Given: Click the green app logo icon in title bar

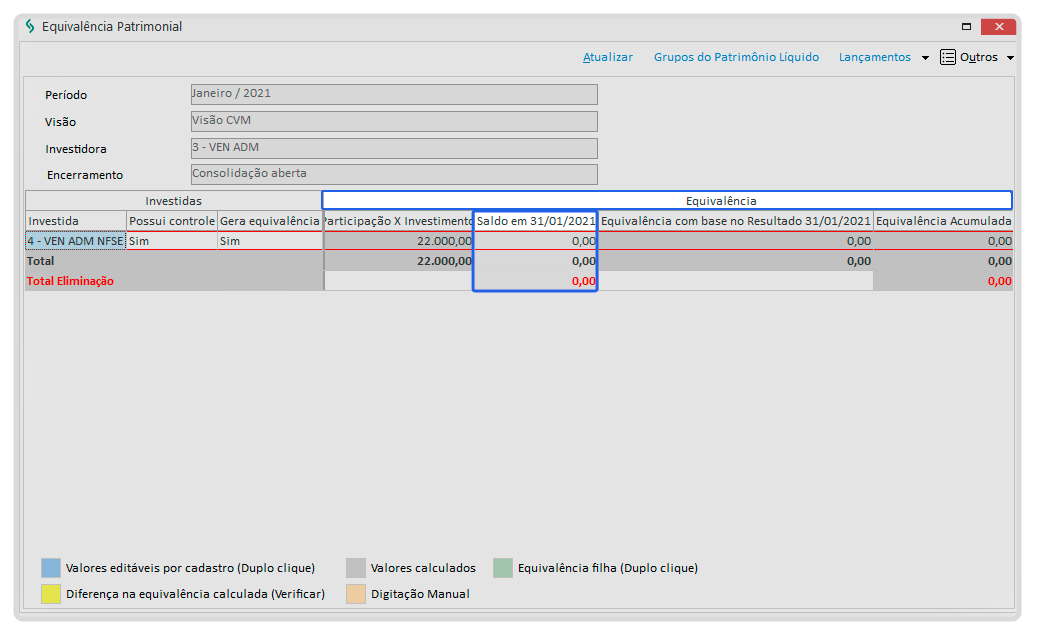Looking at the screenshot, I should [x=30, y=27].
